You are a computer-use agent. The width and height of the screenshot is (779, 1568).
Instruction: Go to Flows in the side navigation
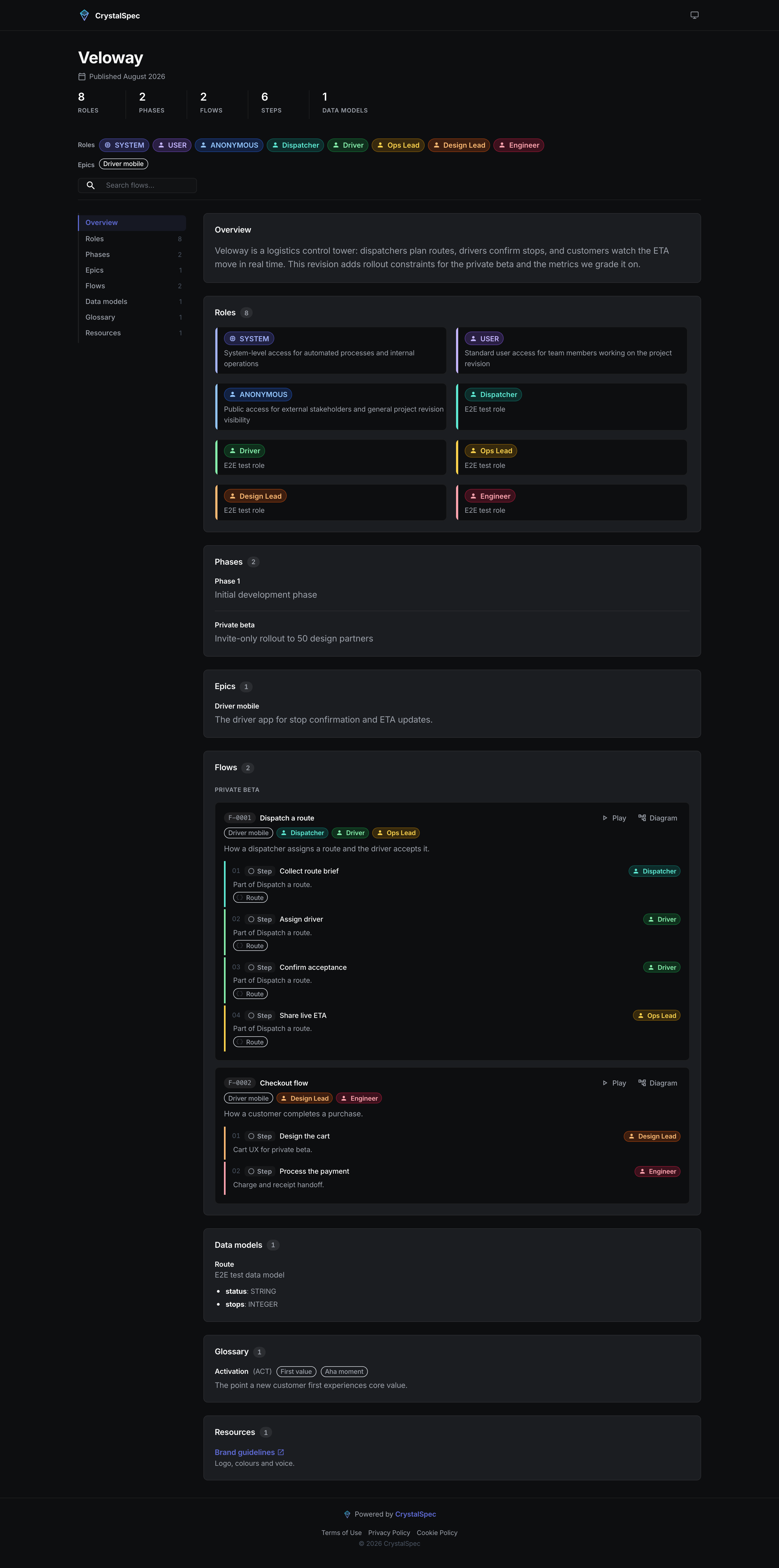(x=132, y=286)
